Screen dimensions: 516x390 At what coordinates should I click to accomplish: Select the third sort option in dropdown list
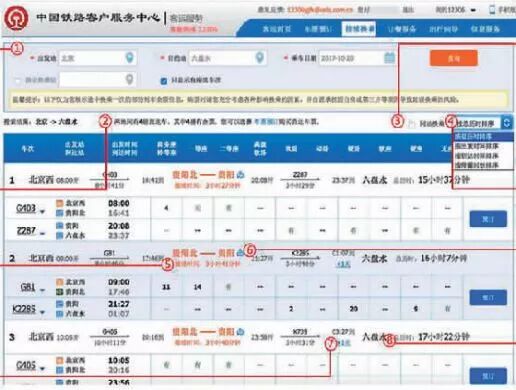click(483, 156)
